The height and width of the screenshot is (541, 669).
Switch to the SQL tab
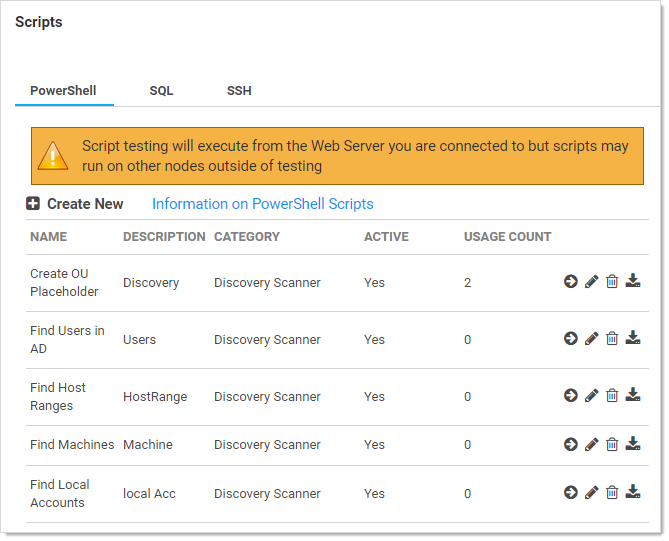[x=161, y=91]
